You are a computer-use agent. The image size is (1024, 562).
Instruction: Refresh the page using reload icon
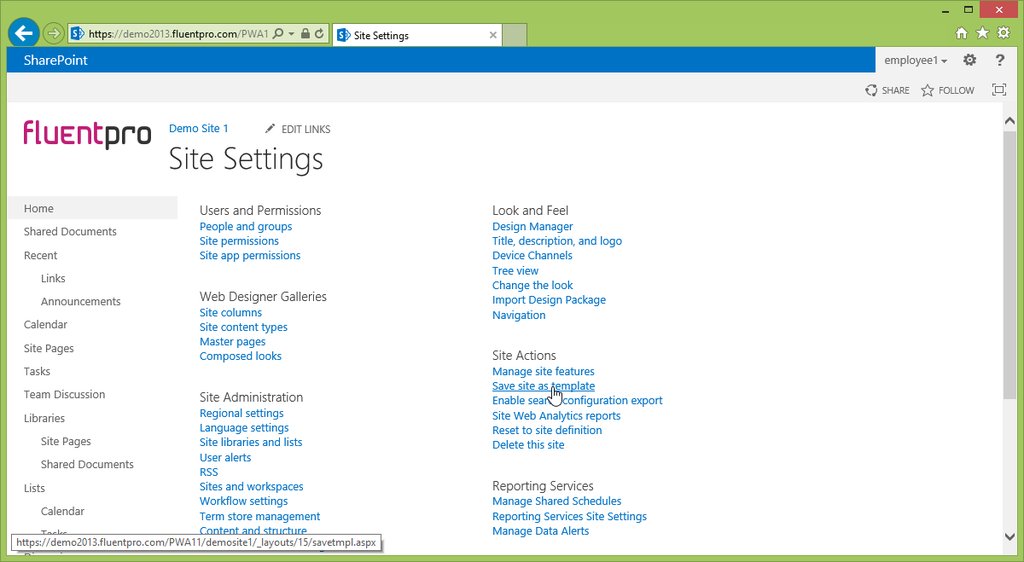(319, 33)
